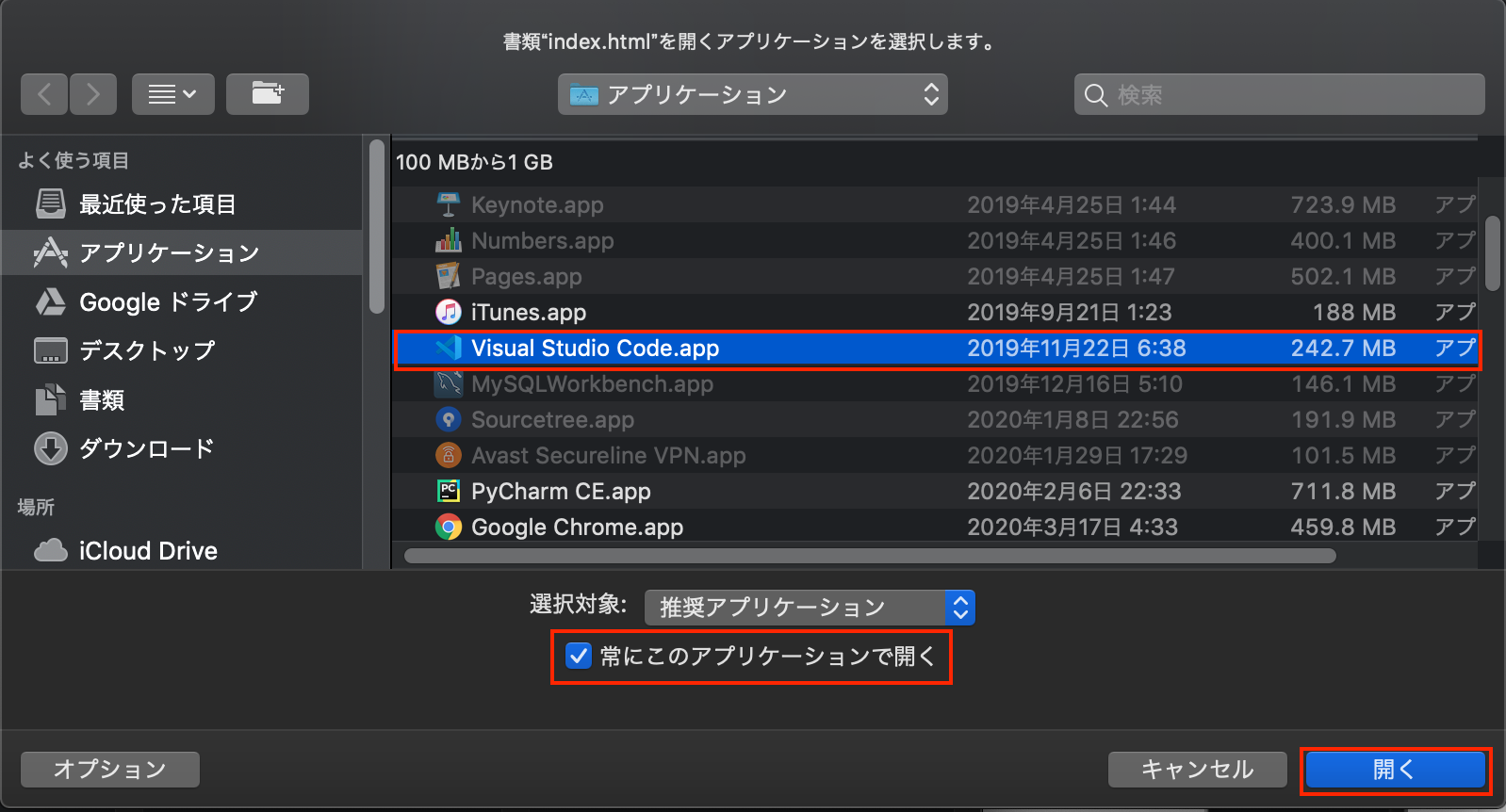
Task: Click the 242.7 MB size cell
Action: tap(1343, 348)
